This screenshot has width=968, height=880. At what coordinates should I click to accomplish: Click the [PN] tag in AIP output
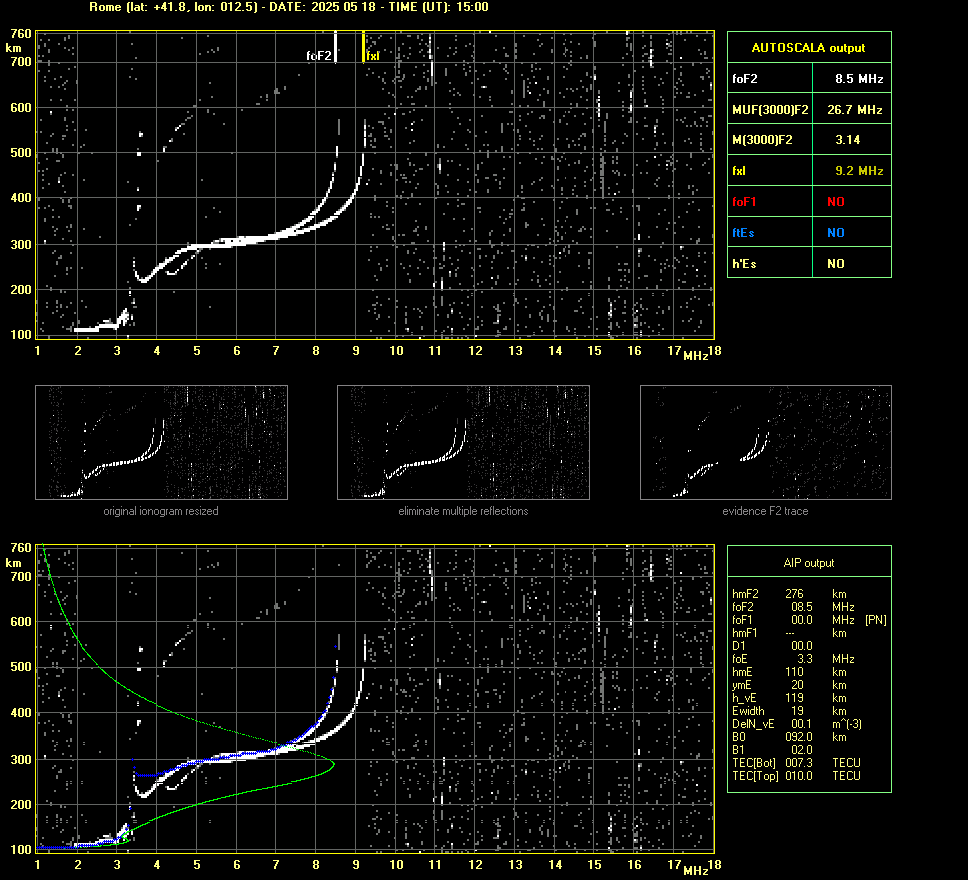click(875, 619)
